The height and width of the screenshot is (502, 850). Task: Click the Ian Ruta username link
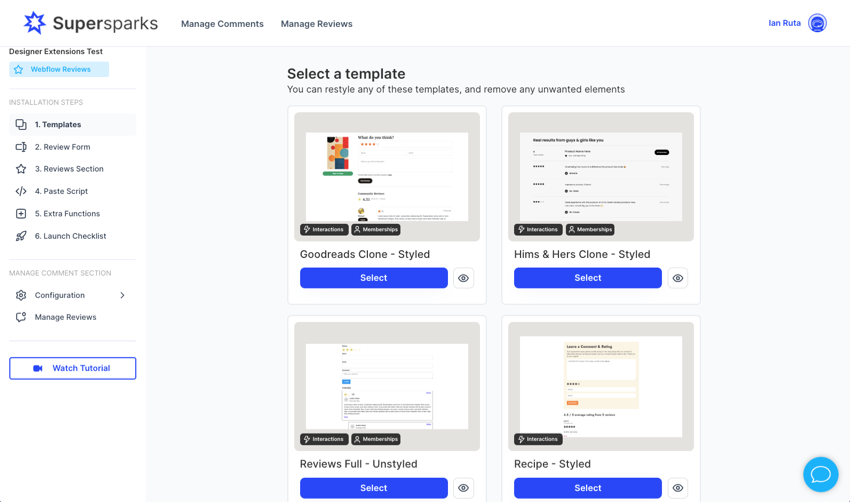click(x=784, y=23)
